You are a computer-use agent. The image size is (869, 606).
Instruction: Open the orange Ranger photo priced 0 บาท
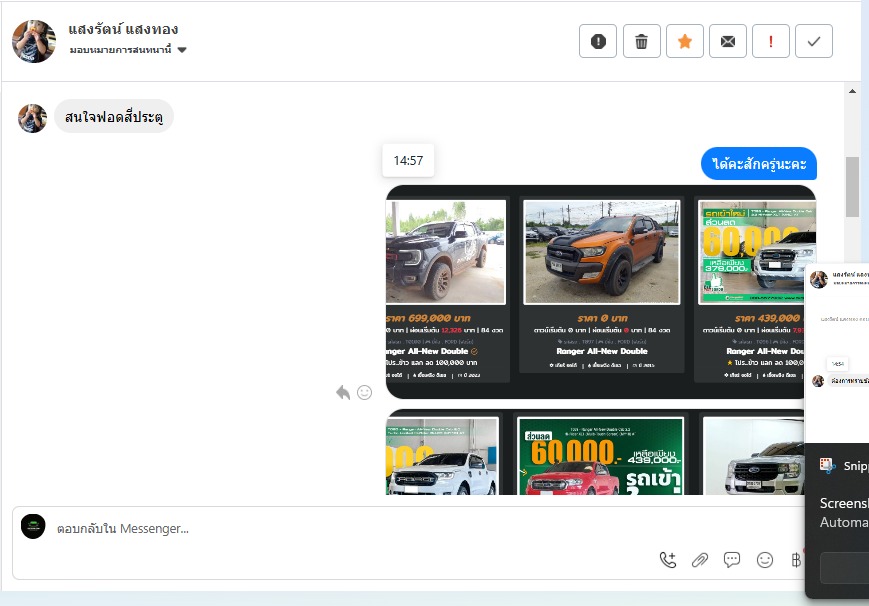click(601, 252)
